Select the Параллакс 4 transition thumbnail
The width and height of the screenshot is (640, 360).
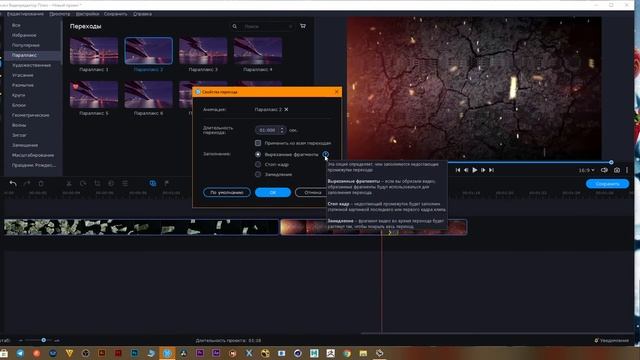point(258,51)
